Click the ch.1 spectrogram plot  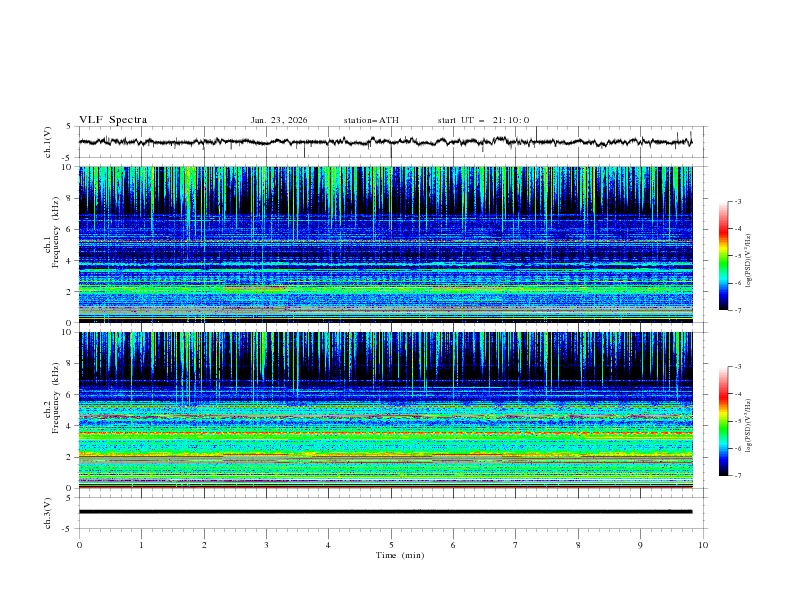[386, 244]
